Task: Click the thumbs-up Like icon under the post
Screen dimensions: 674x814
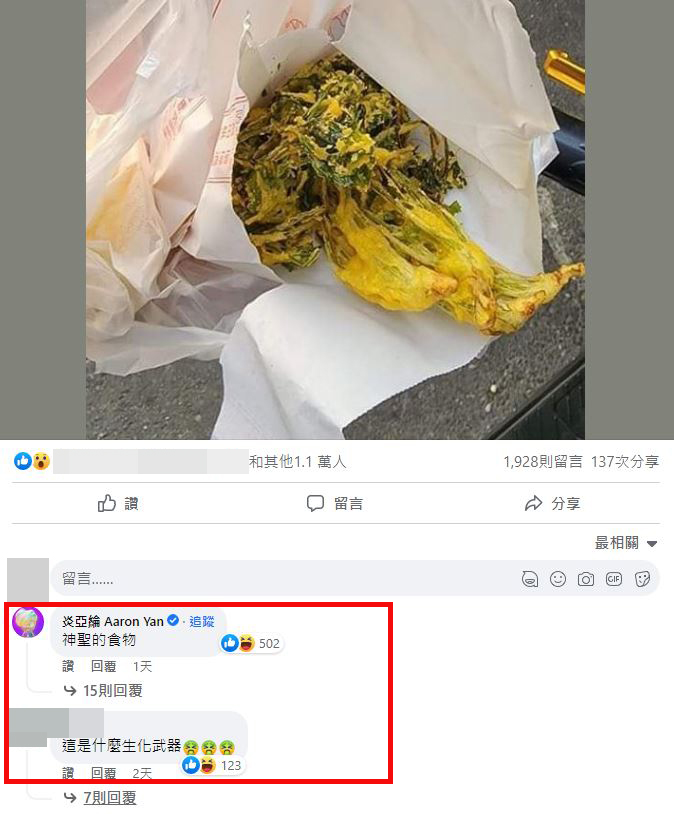Action: click(107, 503)
